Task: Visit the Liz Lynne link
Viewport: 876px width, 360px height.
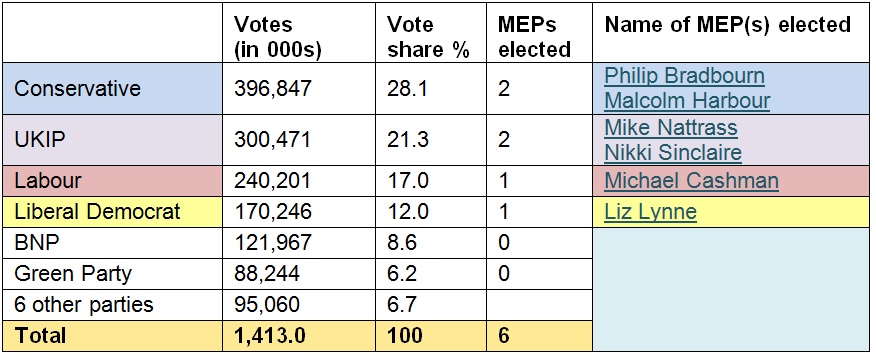Action: click(651, 212)
